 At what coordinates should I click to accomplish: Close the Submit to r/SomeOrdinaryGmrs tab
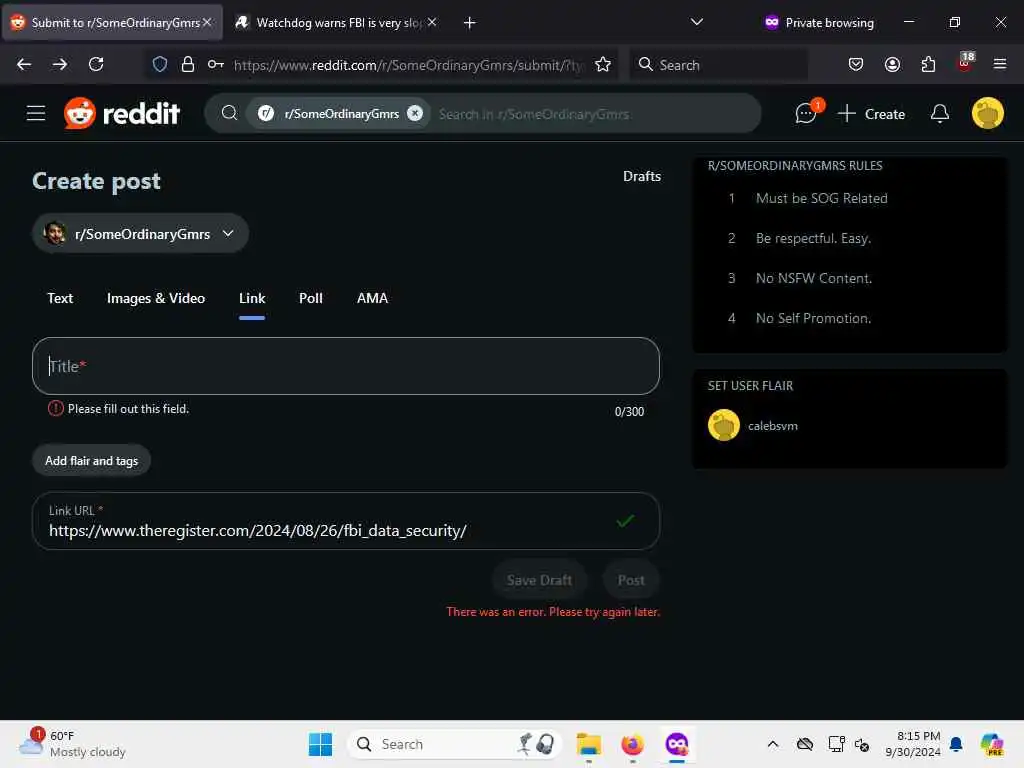(x=207, y=22)
